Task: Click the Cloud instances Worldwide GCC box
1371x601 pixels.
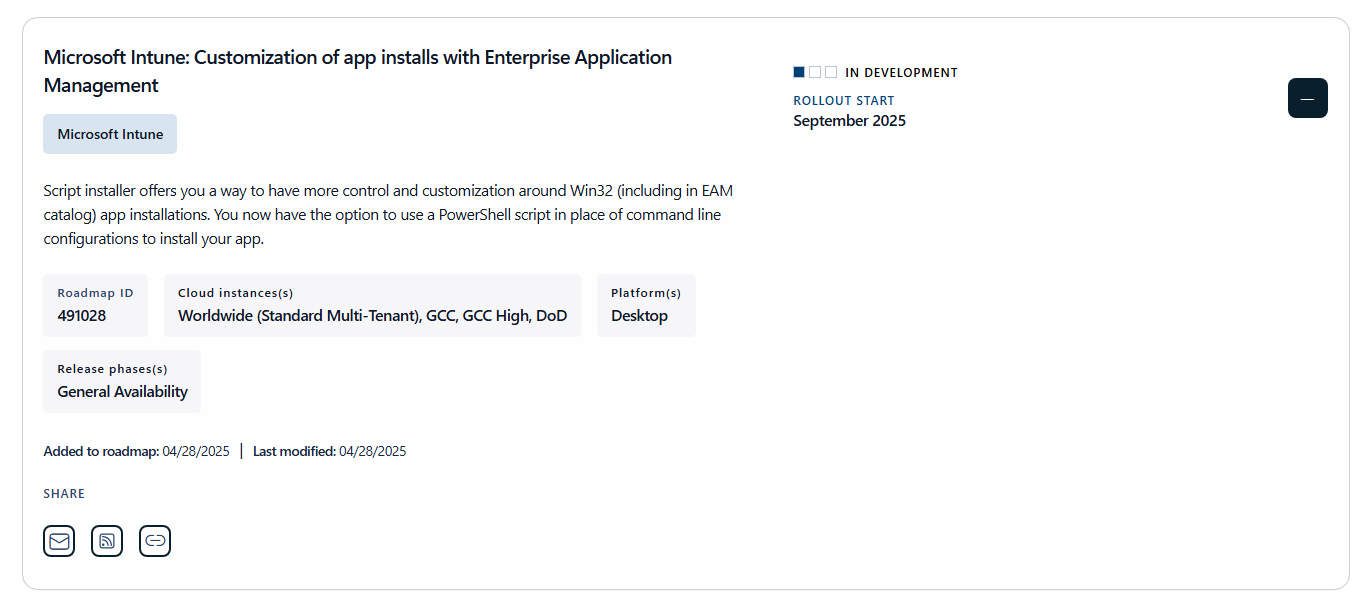Action: pyautogui.click(x=372, y=305)
